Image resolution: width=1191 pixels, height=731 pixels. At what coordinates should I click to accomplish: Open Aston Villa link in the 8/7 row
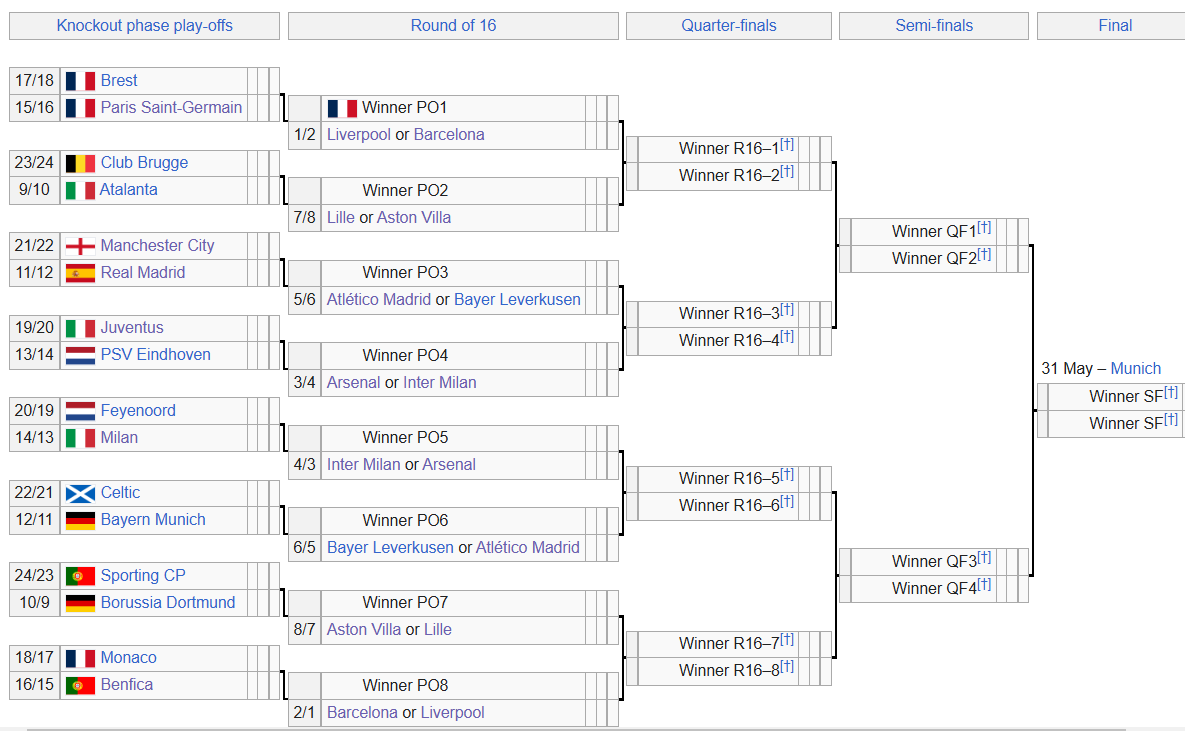tap(364, 630)
